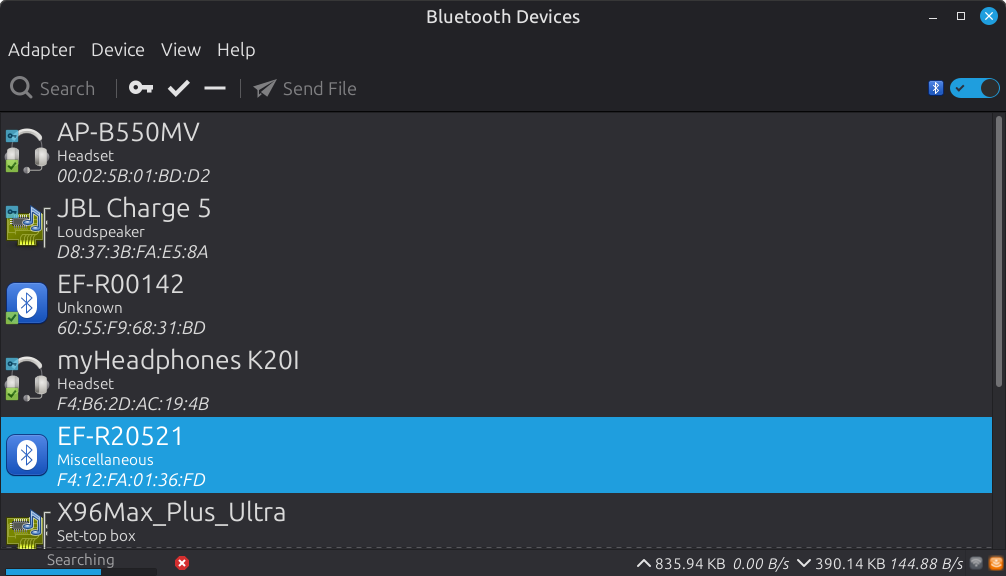Click the orange icon in the status bar corner
1006x576 pixels.
pyautogui.click(x=996, y=564)
